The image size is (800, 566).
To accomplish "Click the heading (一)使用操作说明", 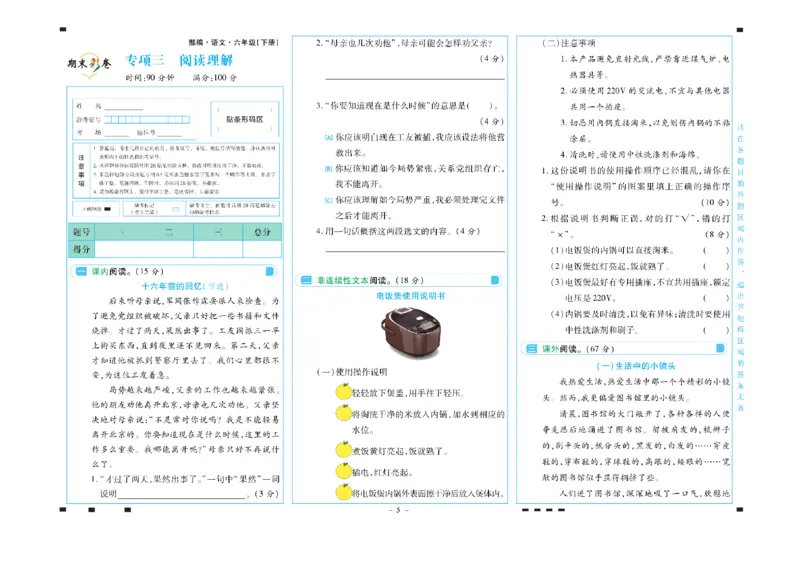I will [352, 372].
